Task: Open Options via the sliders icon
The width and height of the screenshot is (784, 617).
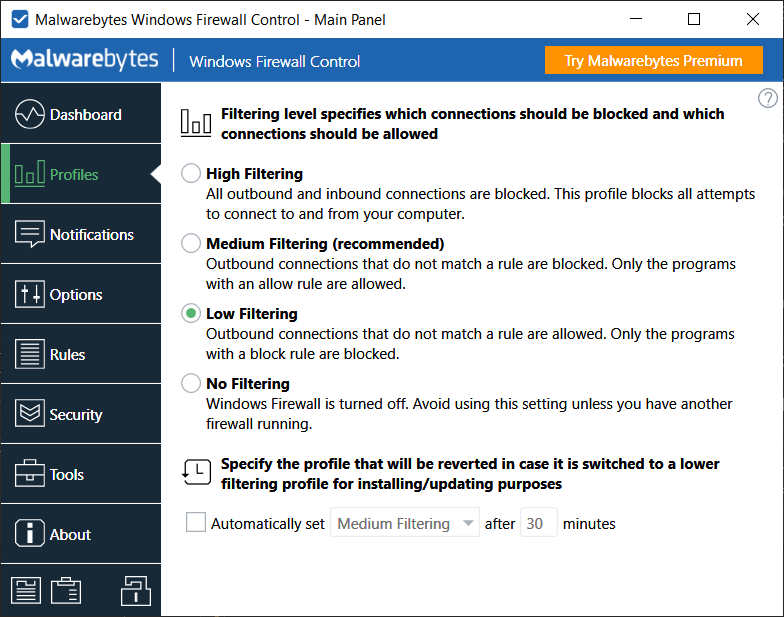Action: pyautogui.click(x=30, y=294)
